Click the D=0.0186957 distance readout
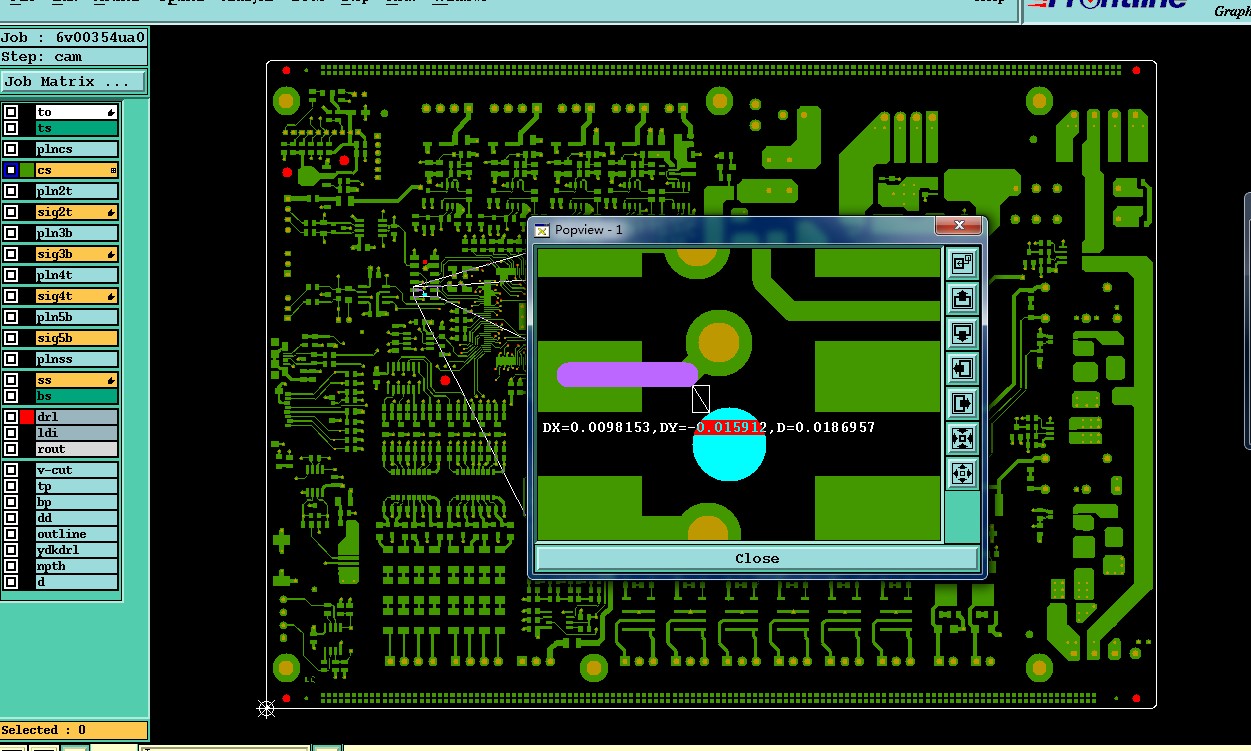Screen dimensions: 1251x751 point(825,427)
